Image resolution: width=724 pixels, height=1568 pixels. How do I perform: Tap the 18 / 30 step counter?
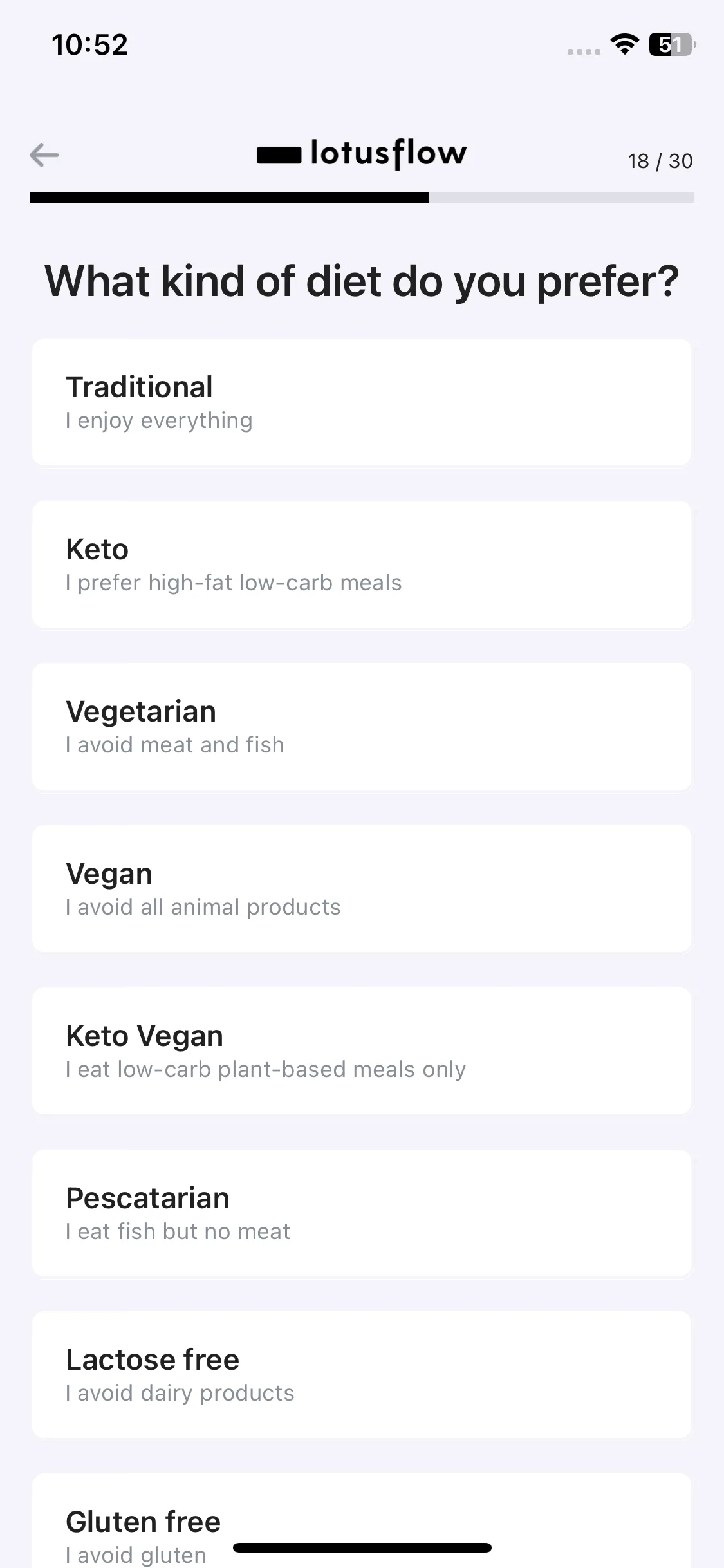(x=660, y=161)
